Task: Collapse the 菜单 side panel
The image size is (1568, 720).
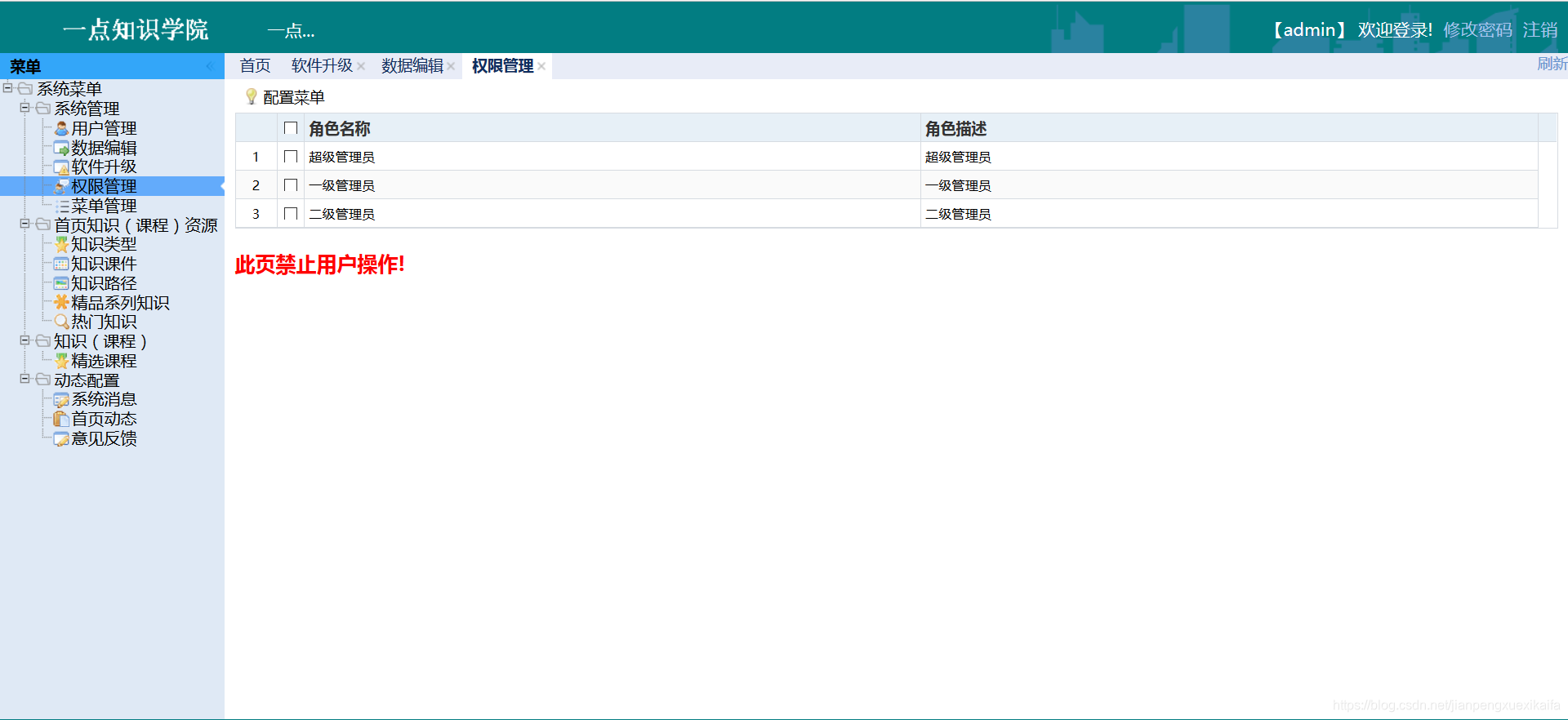Action: point(210,66)
